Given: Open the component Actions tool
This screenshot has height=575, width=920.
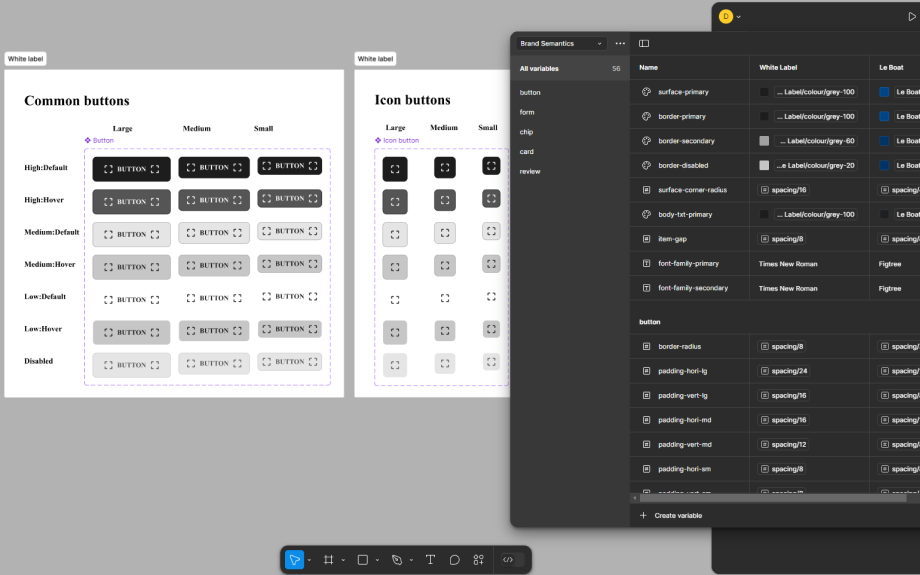Looking at the screenshot, I should 479,560.
